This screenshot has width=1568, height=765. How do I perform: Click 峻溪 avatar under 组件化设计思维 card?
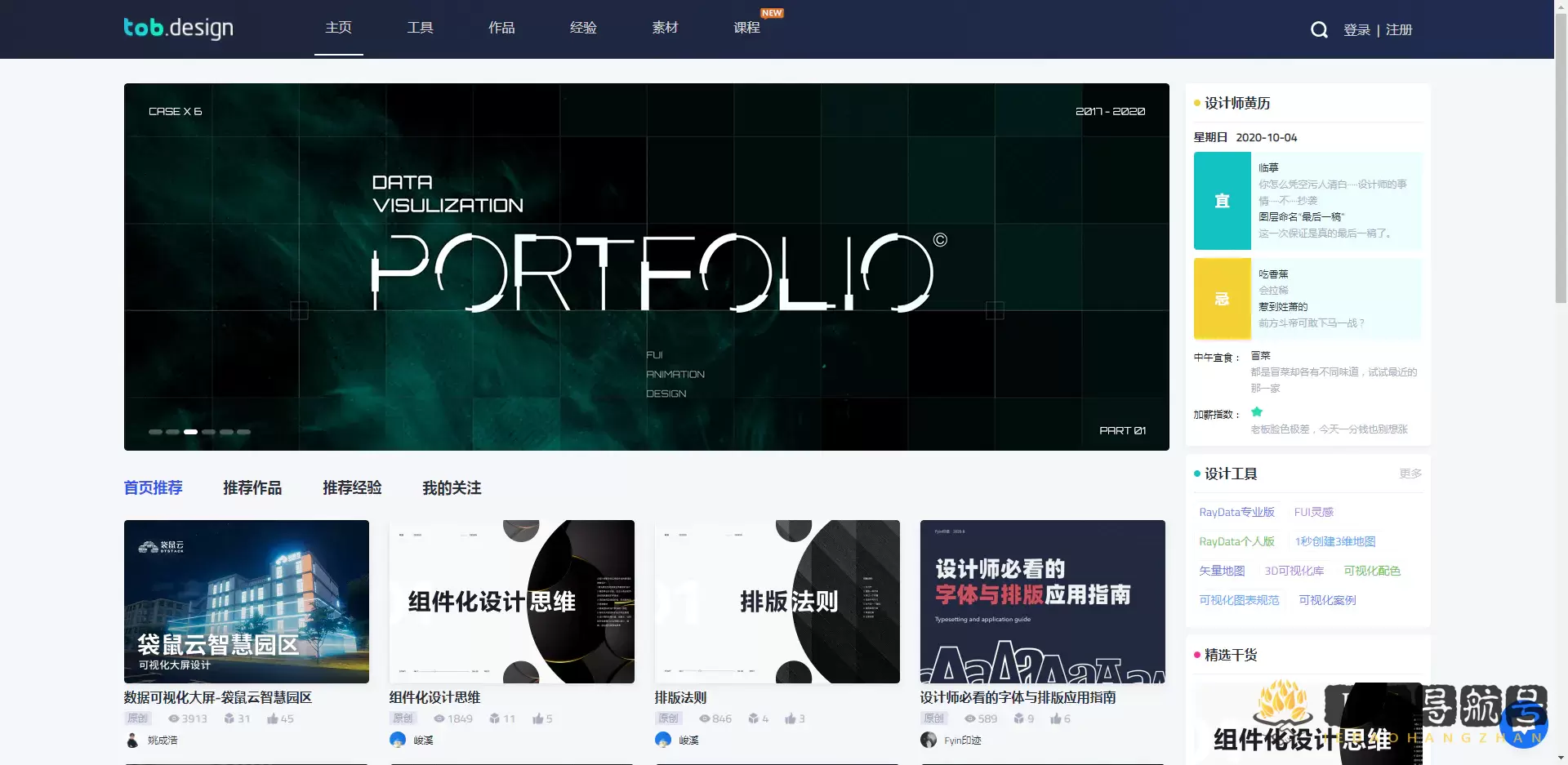tap(398, 740)
